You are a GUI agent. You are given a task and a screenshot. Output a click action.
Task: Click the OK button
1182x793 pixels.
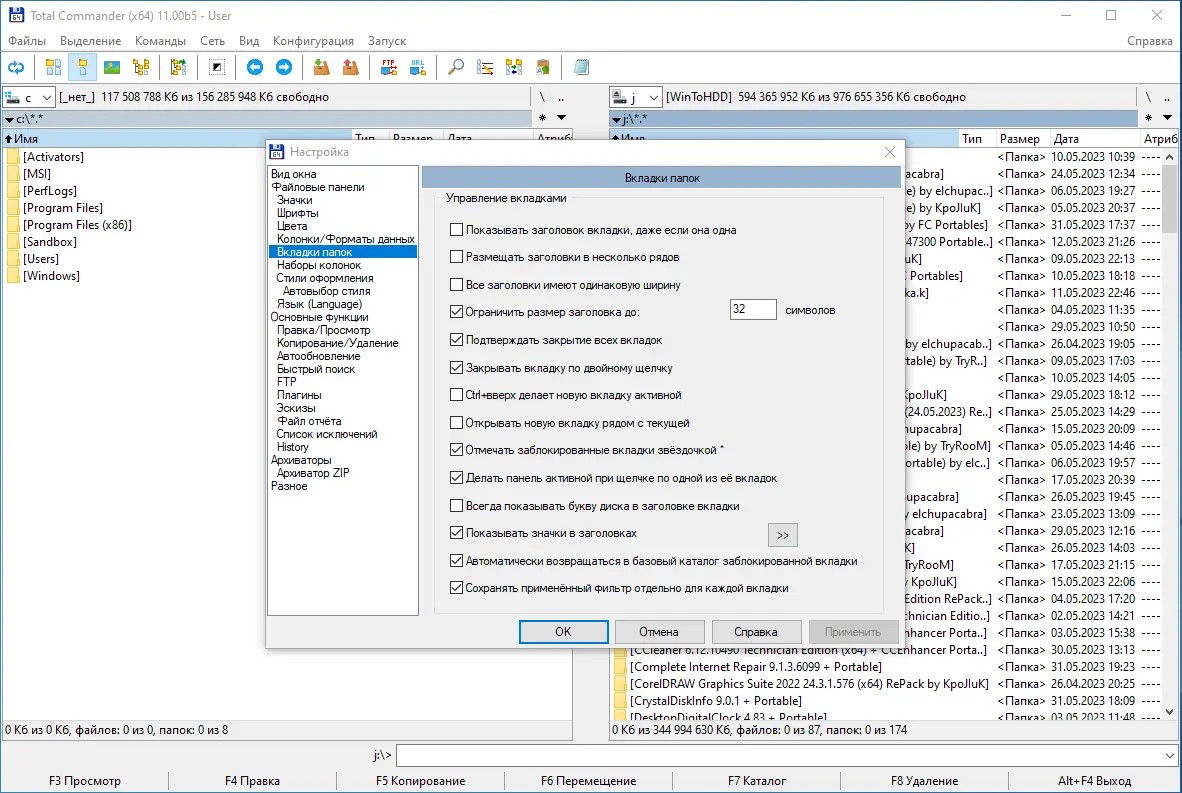[563, 632]
